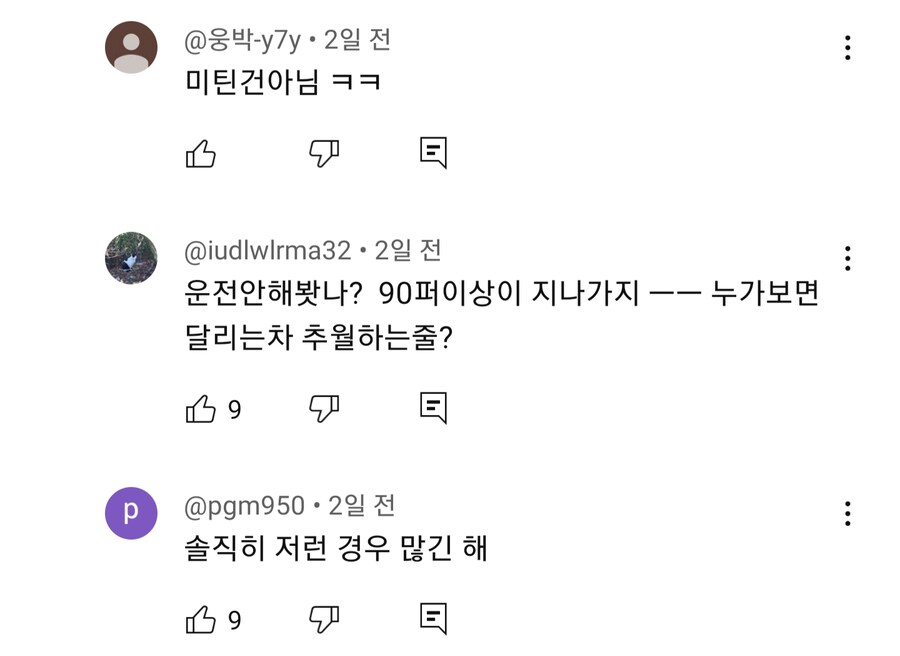Reply to @iudlwlrma32's comment

click(x=434, y=408)
